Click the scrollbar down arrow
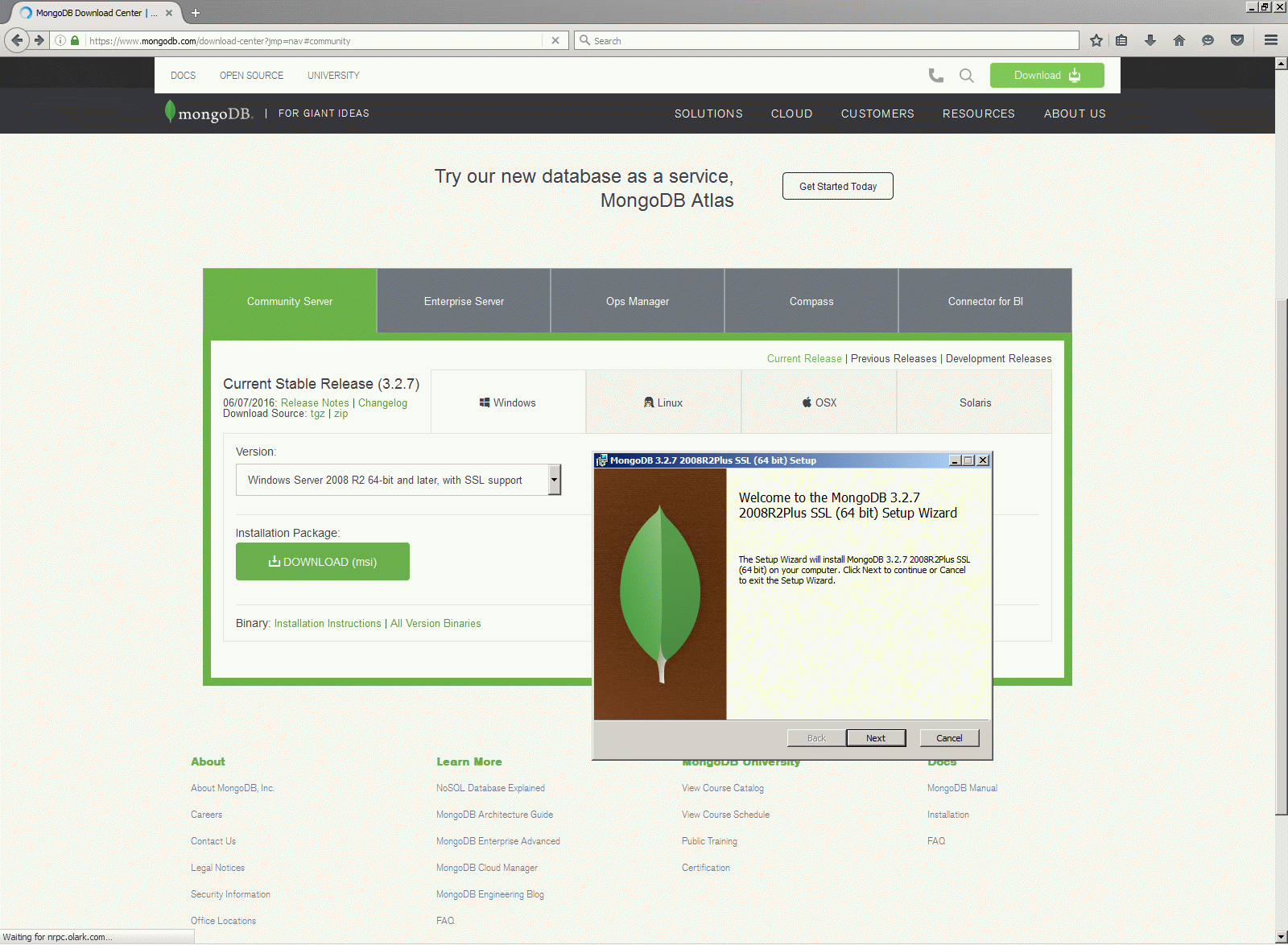1288x945 pixels. point(1281,937)
